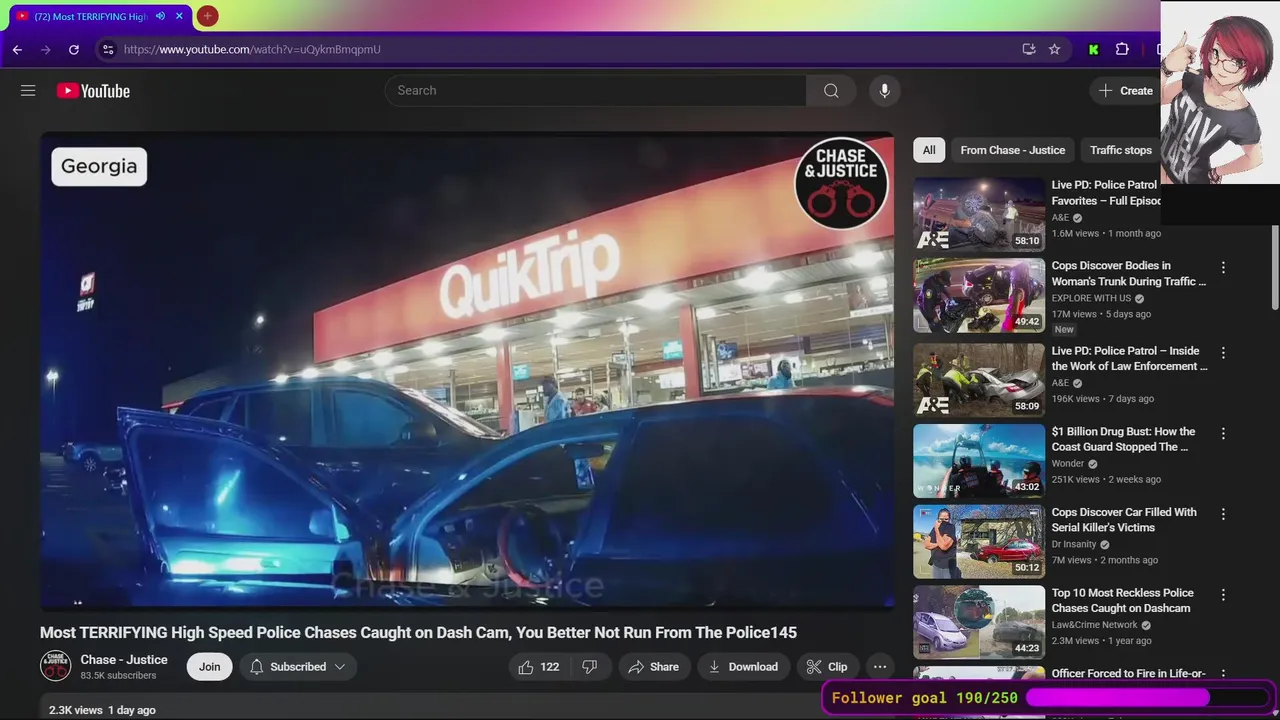
Task: Click the Create button
Action: pyautogui.click(x=1126, y=91)
